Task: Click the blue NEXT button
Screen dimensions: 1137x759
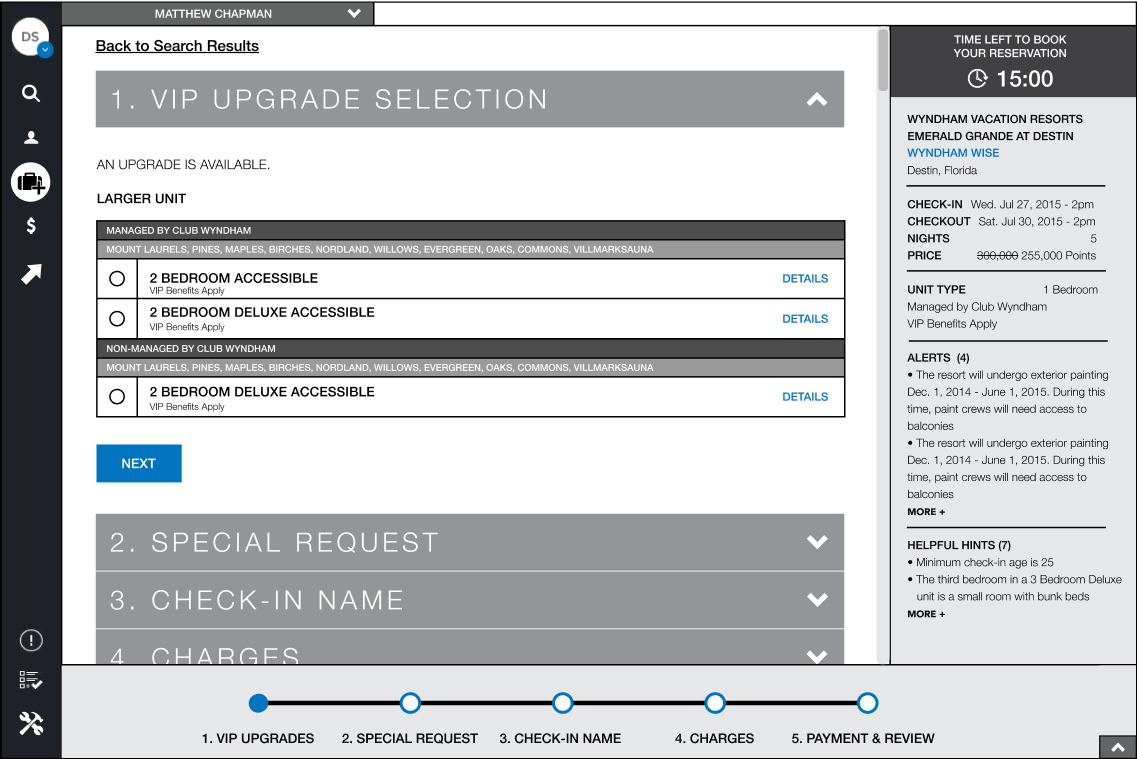Action: 139,464
